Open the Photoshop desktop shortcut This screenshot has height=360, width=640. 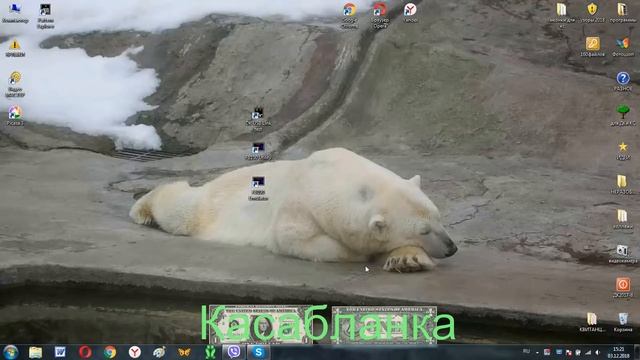(x=622, y=47)
